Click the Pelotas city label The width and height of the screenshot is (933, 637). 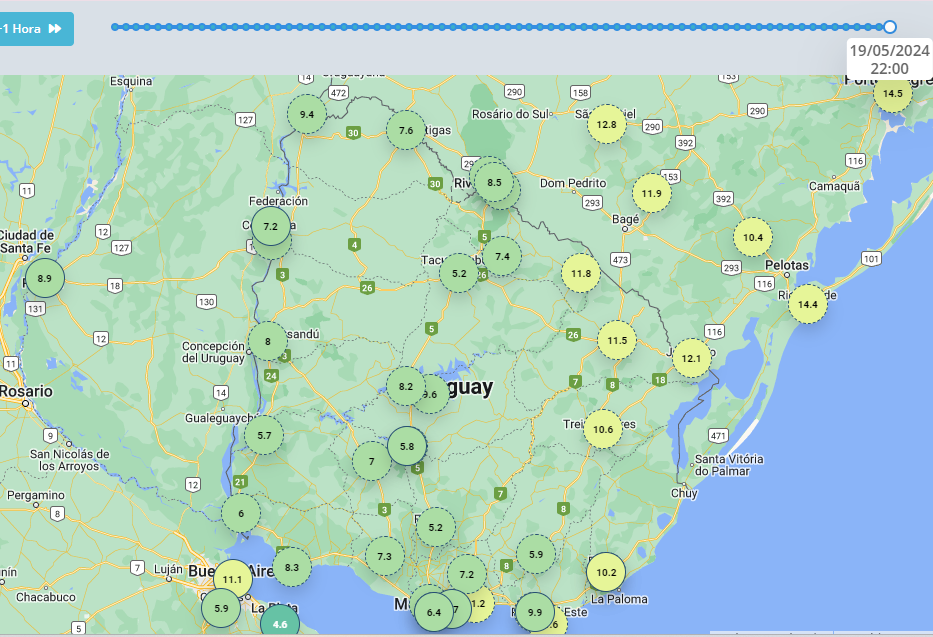click(x=787, y=265)
